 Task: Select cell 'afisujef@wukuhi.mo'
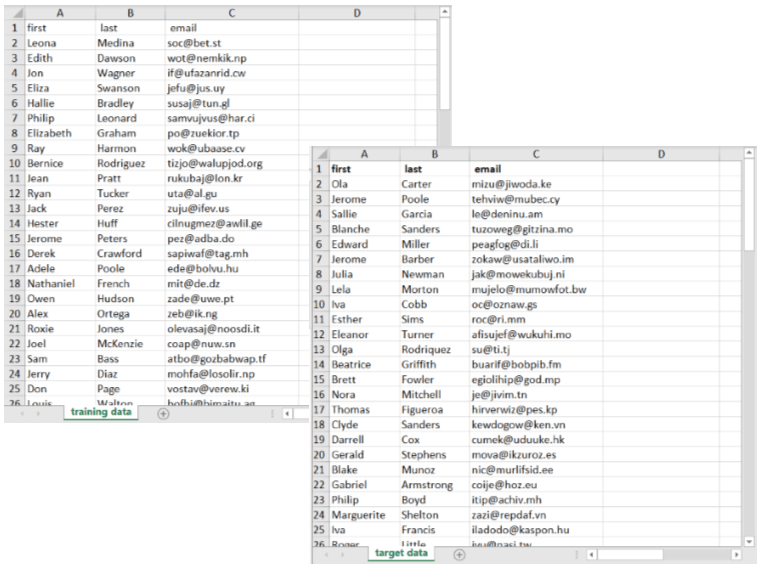tap(536, 334)
